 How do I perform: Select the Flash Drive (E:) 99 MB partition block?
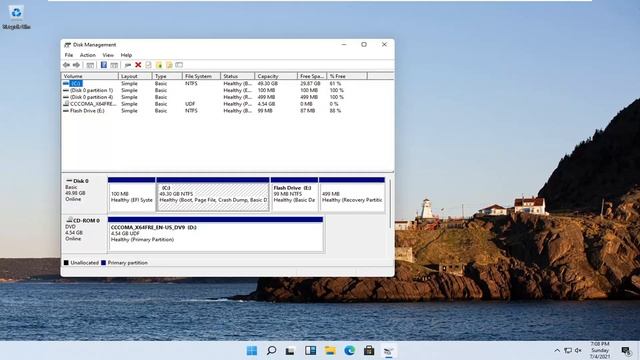pos(294,195)
